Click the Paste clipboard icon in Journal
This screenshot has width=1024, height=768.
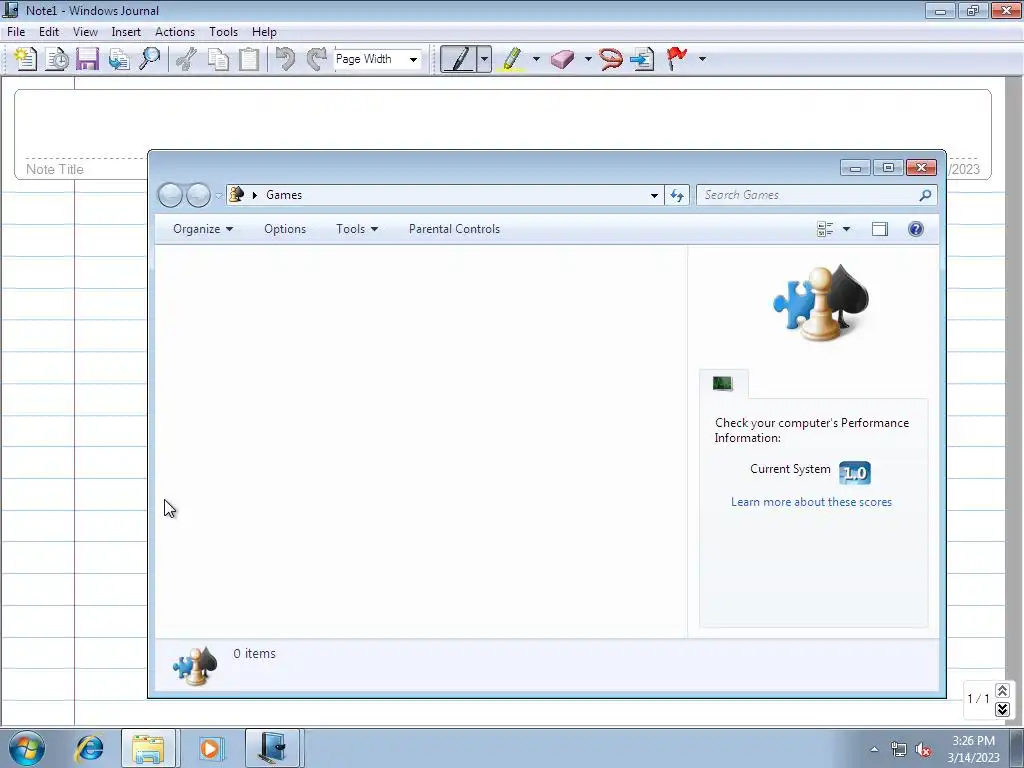click(x=249, y=59)
